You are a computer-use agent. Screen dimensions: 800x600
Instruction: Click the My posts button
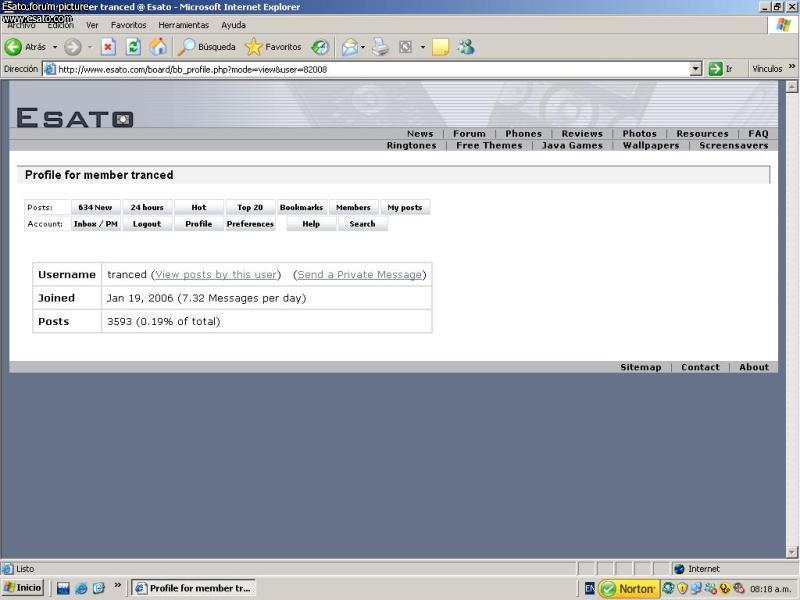(405, 208)
